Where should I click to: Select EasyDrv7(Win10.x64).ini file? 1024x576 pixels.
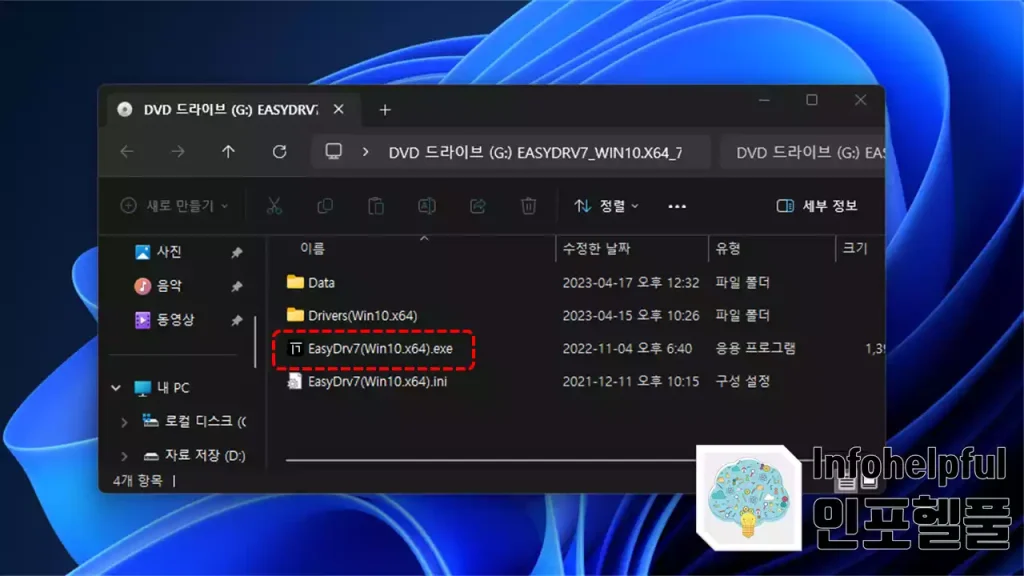(x=377, y=381)
